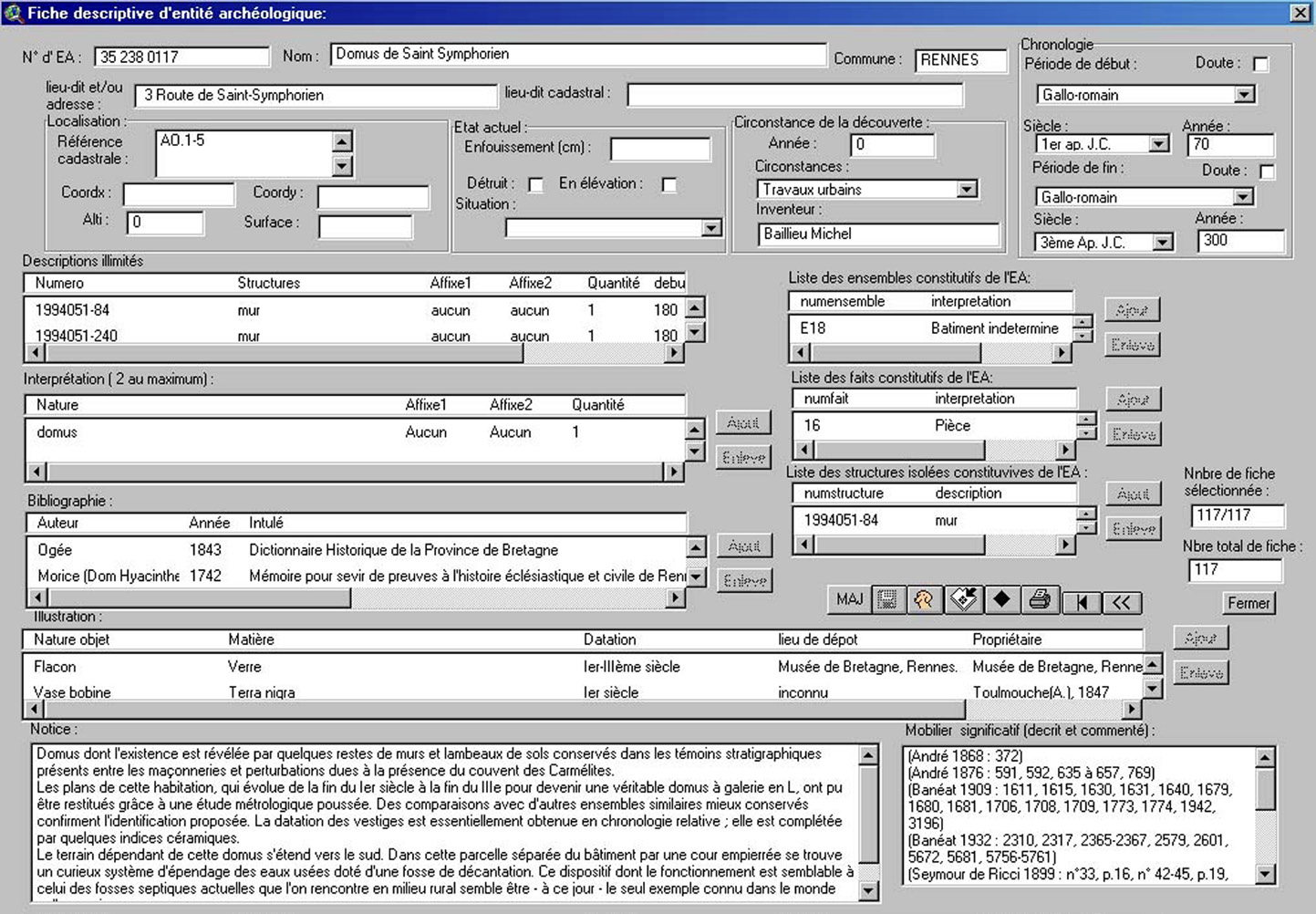The height and width of the screenshot is (914, 1316).
Task: Click Enlève button beside Illustration list
Action: (1200, 673)
